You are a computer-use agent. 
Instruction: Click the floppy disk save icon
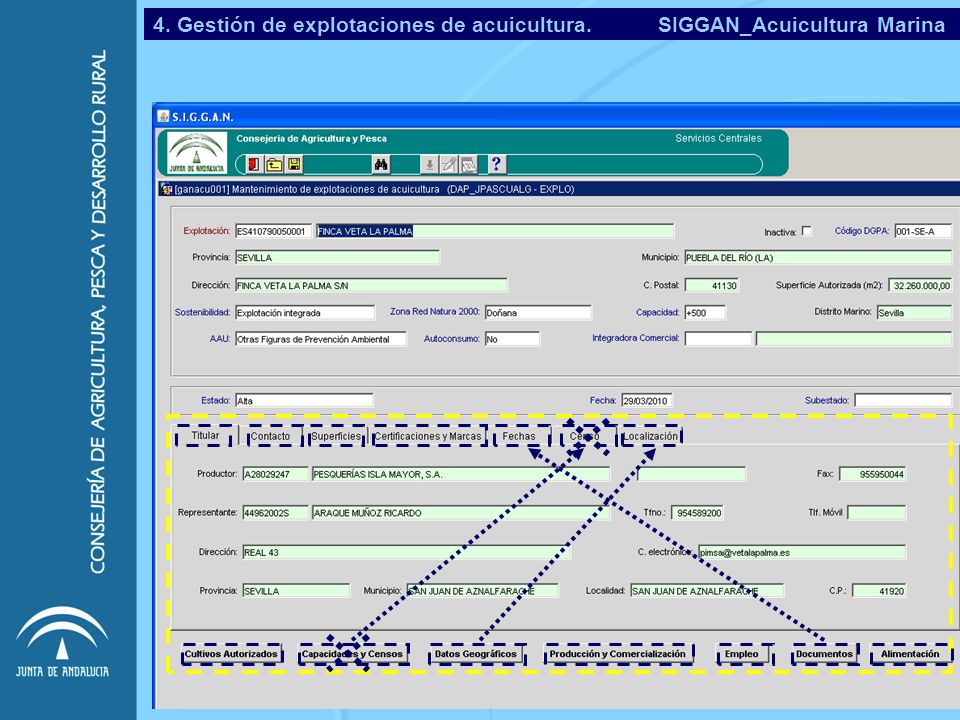294,164
